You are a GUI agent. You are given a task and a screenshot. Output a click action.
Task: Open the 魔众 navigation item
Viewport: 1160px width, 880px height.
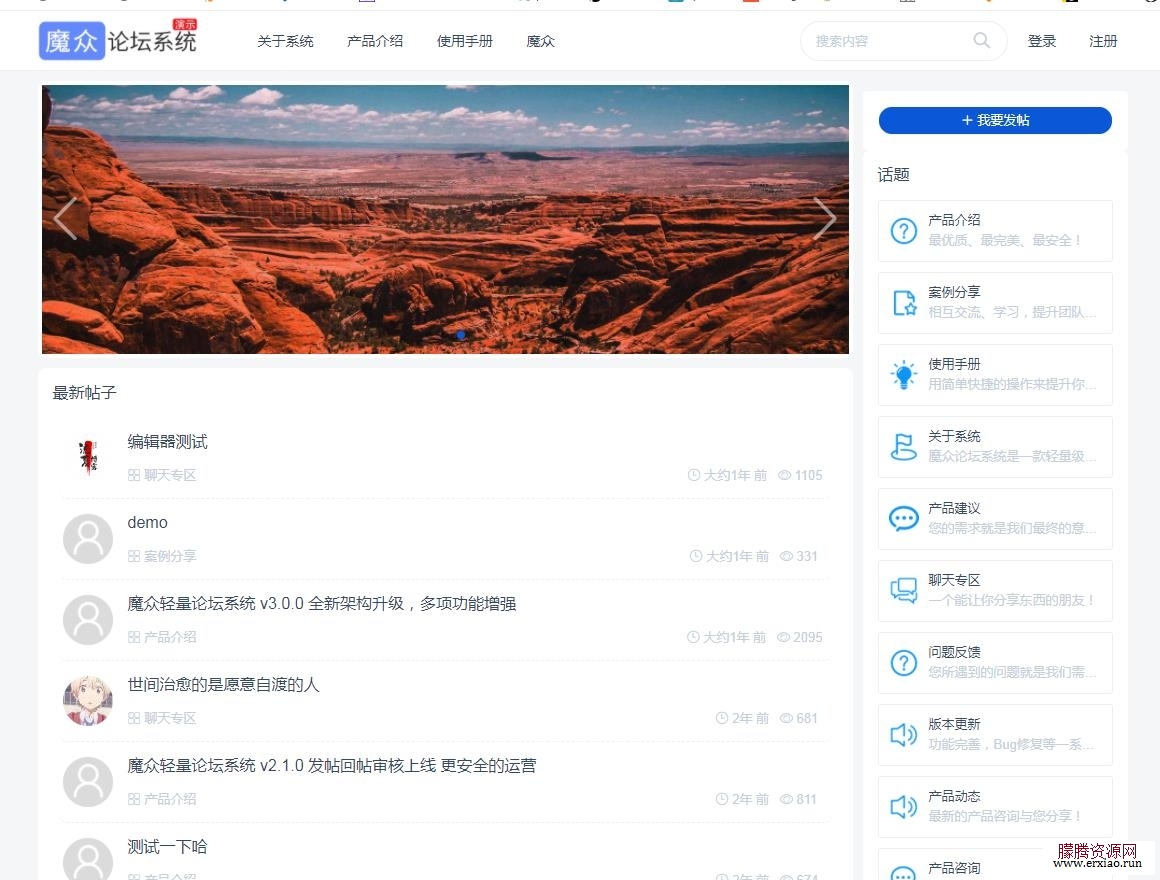[x=540, y=41]
